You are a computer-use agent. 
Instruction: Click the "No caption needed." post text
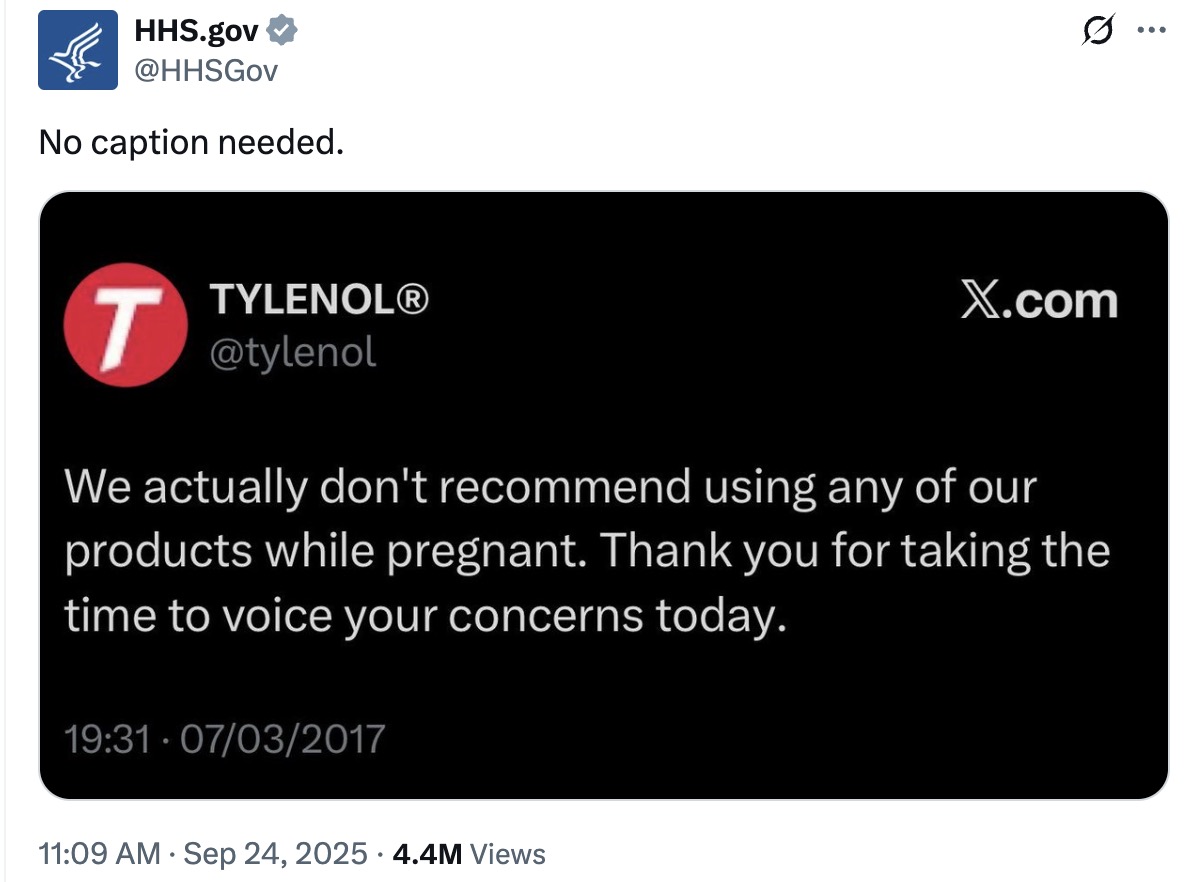coord(191,143)
